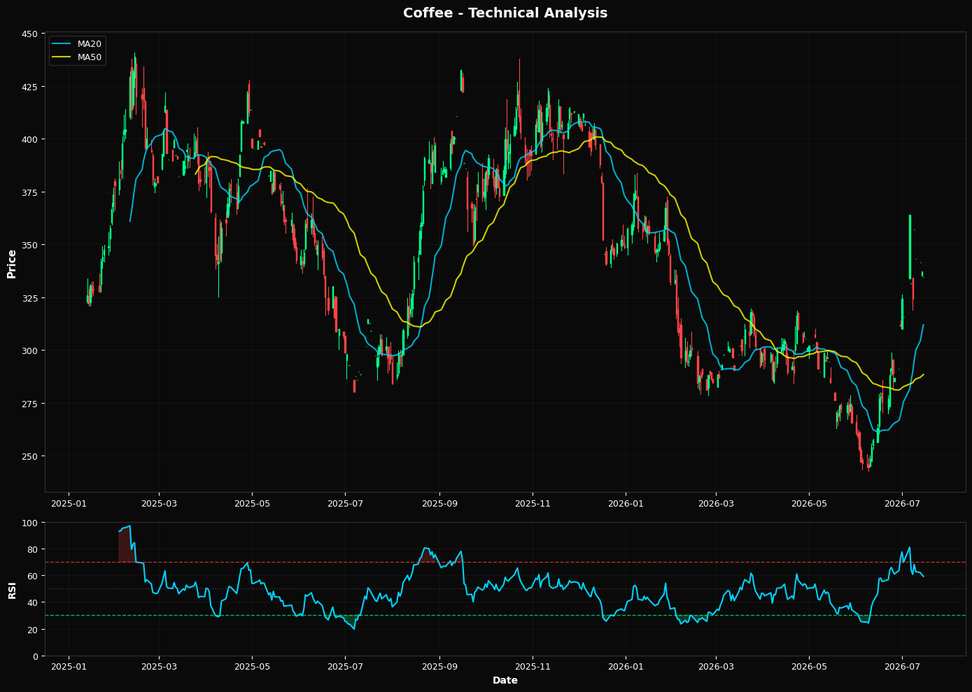Click the RSI axis label
972x692 pixels.
(11, 590)
